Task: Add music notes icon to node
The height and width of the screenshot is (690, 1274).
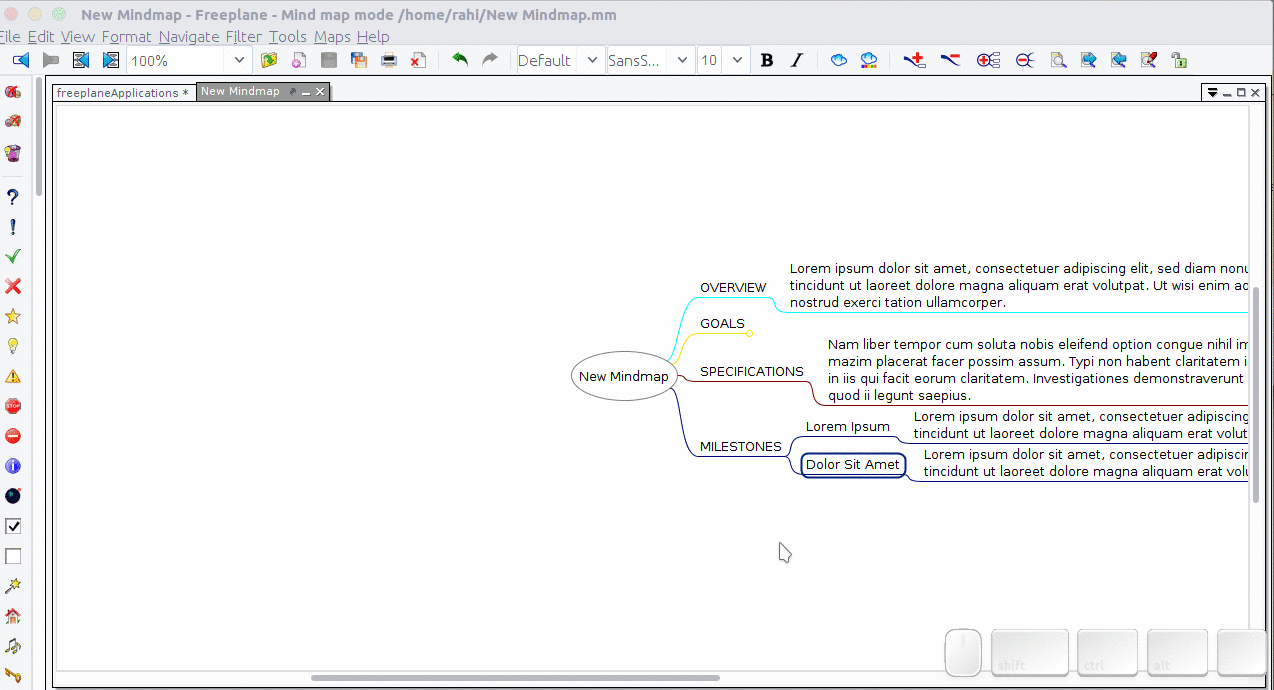Action: click(13, 646)
